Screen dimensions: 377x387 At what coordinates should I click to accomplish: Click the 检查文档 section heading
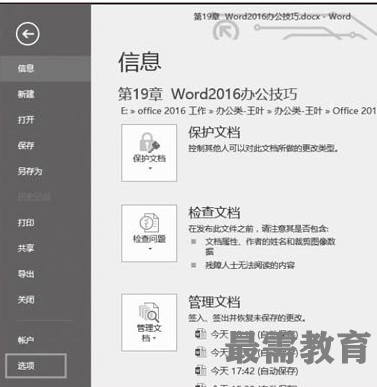[x=214, y=213]
